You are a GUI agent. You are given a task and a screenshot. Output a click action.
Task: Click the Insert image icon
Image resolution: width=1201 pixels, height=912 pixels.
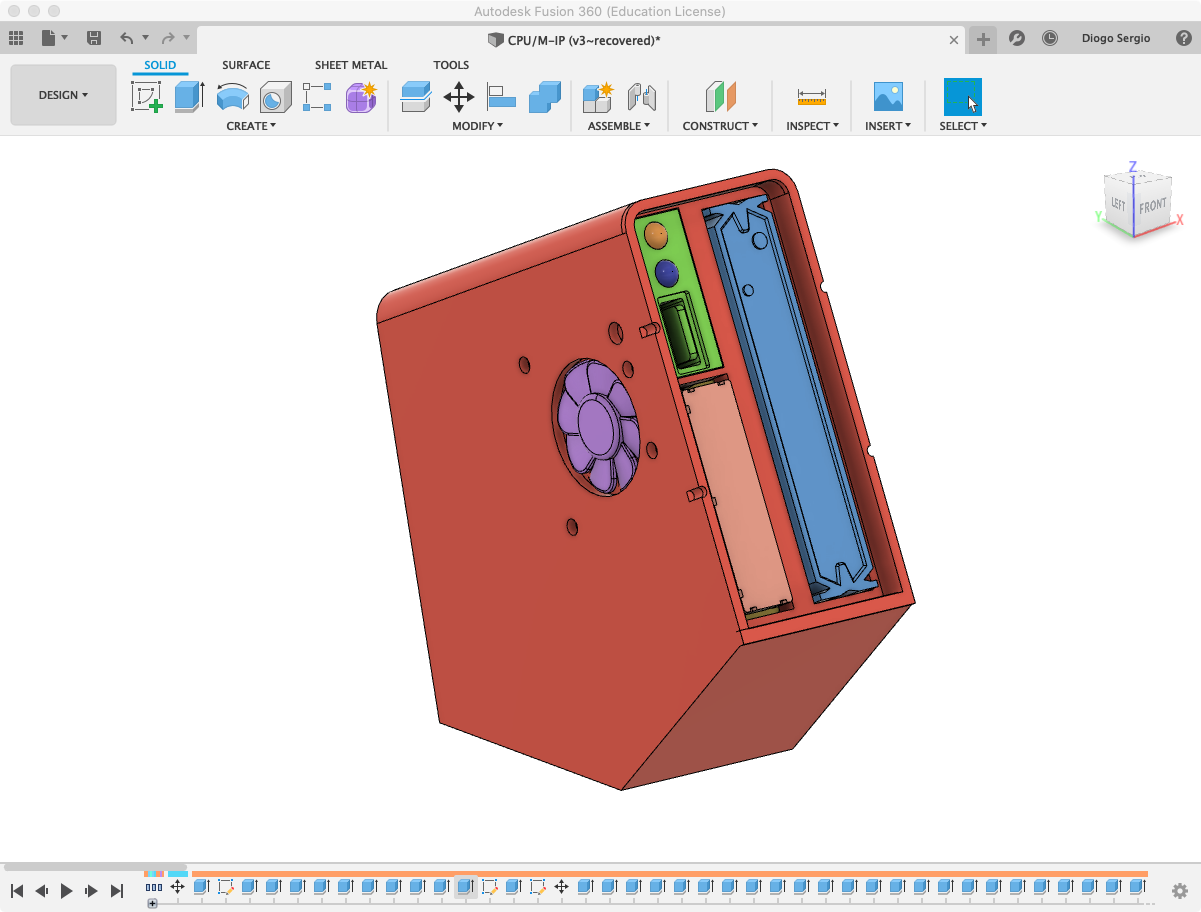tap(888, 97)
